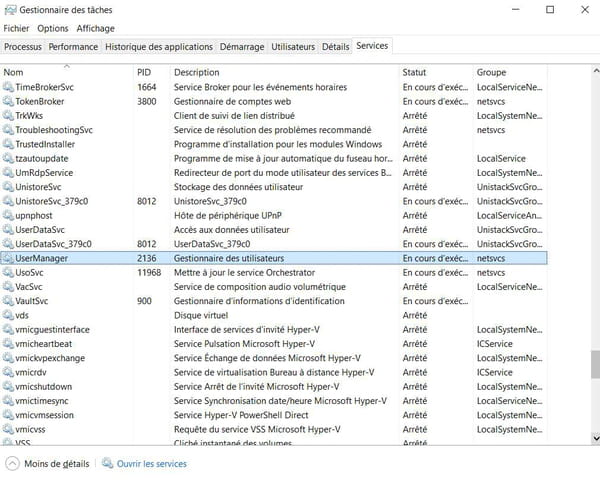Click the Moins de détails button
The image size is (600, 480).
pyautogui.click(x=48, y=464)
